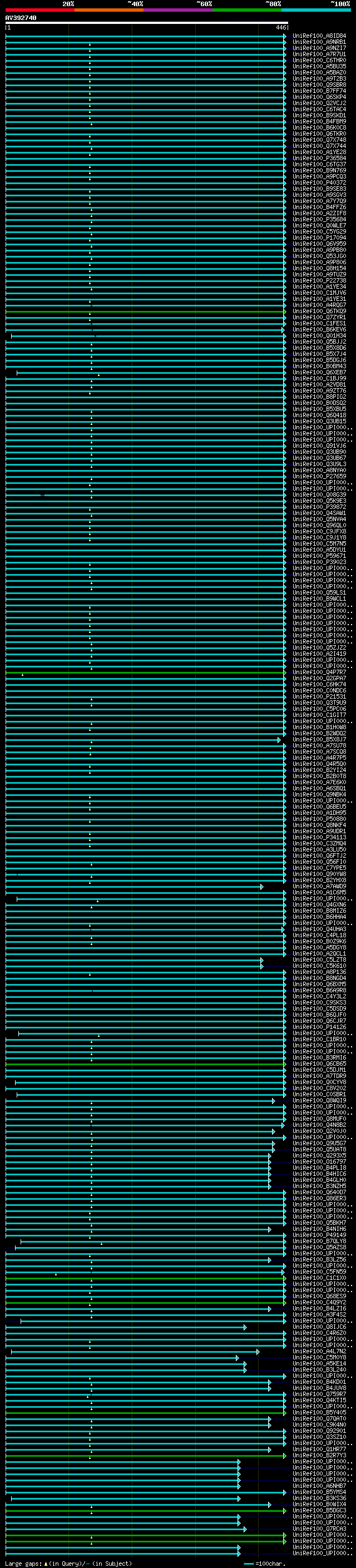Click hit label UniRef100_Q6TKQ9
Image resolution: width=356 pixels, height=1568 pixels.
319,311
